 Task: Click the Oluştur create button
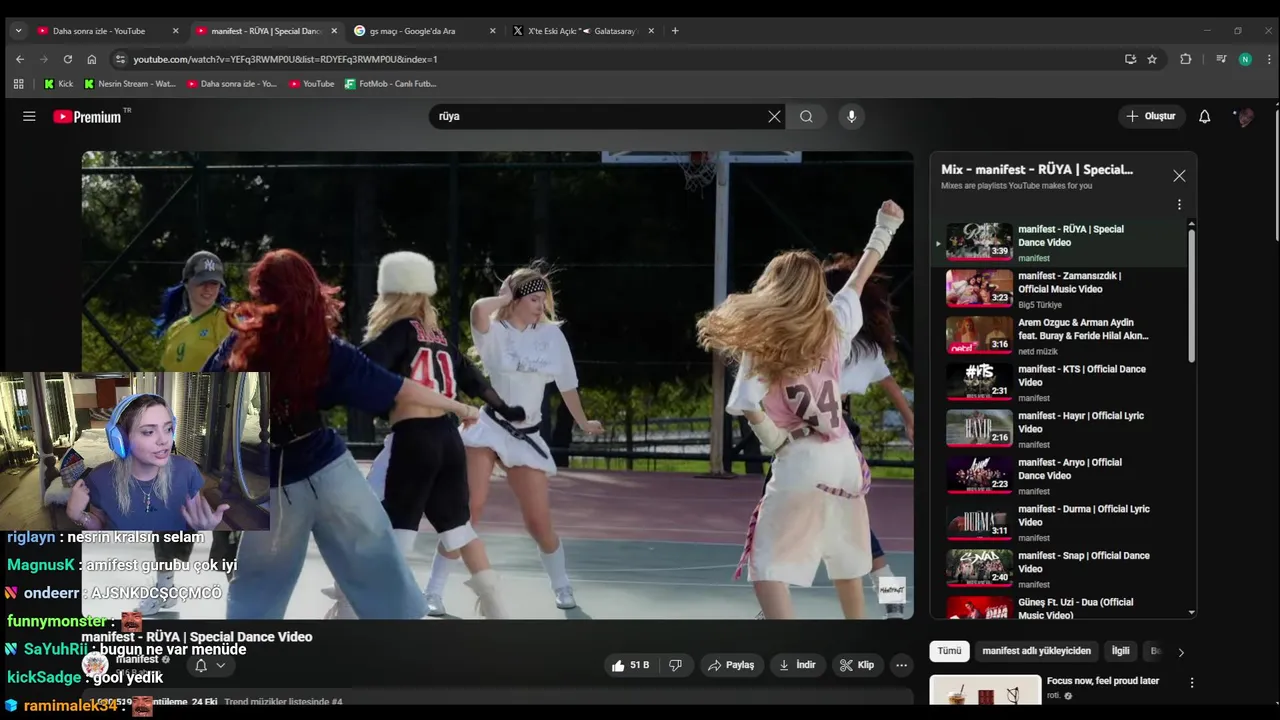click(x=1151, y=116)
